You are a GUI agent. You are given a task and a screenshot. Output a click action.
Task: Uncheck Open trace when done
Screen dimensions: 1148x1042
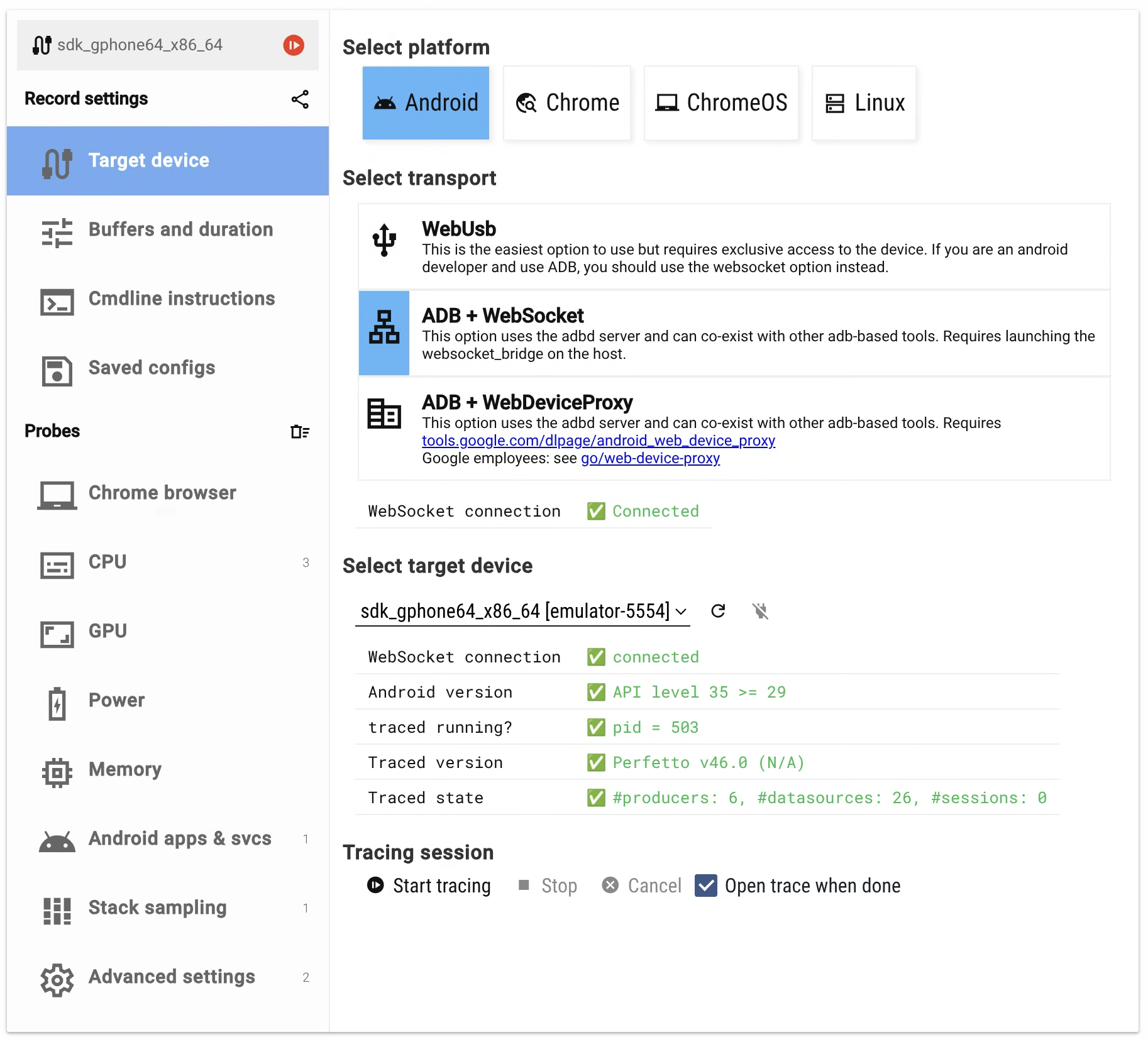pos(706,886)
